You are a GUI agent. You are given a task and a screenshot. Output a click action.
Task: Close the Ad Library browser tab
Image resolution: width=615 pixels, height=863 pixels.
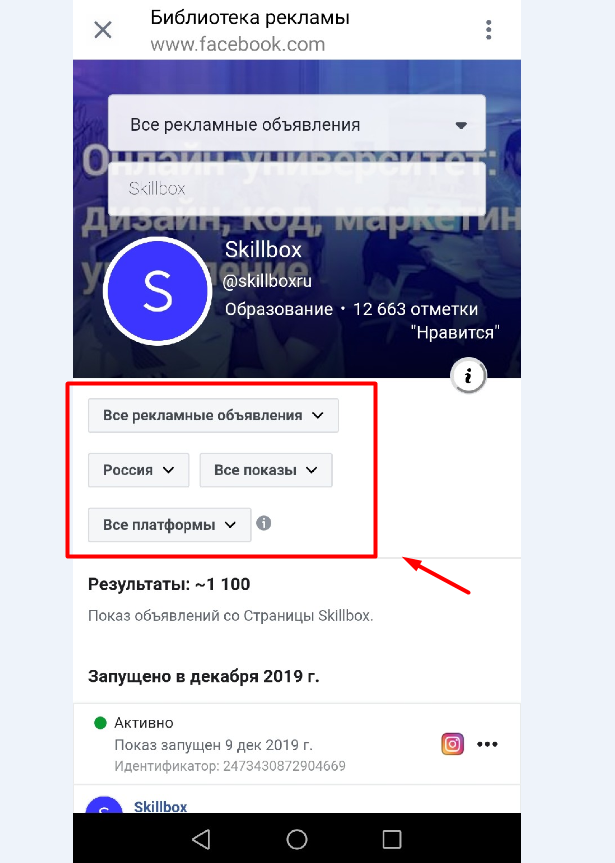[103, 30]
